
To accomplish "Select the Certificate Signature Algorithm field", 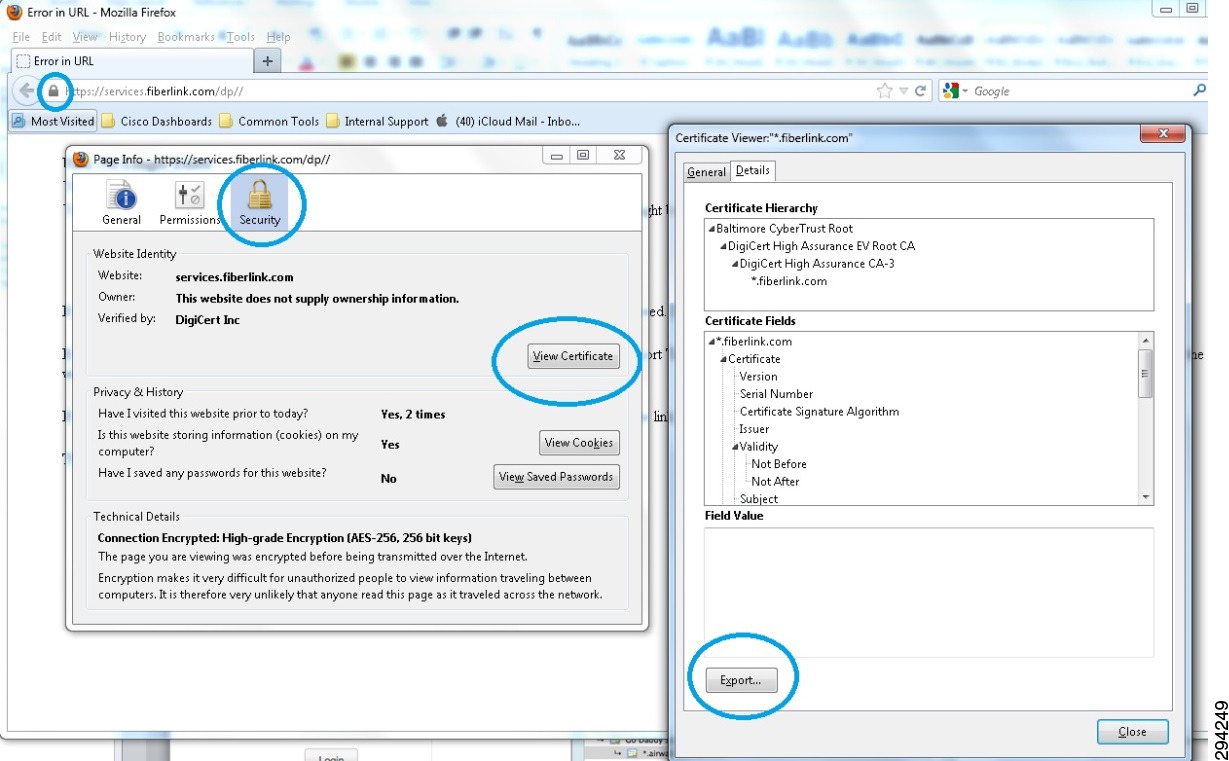I will pyautogui.click(x=819, y=412).
